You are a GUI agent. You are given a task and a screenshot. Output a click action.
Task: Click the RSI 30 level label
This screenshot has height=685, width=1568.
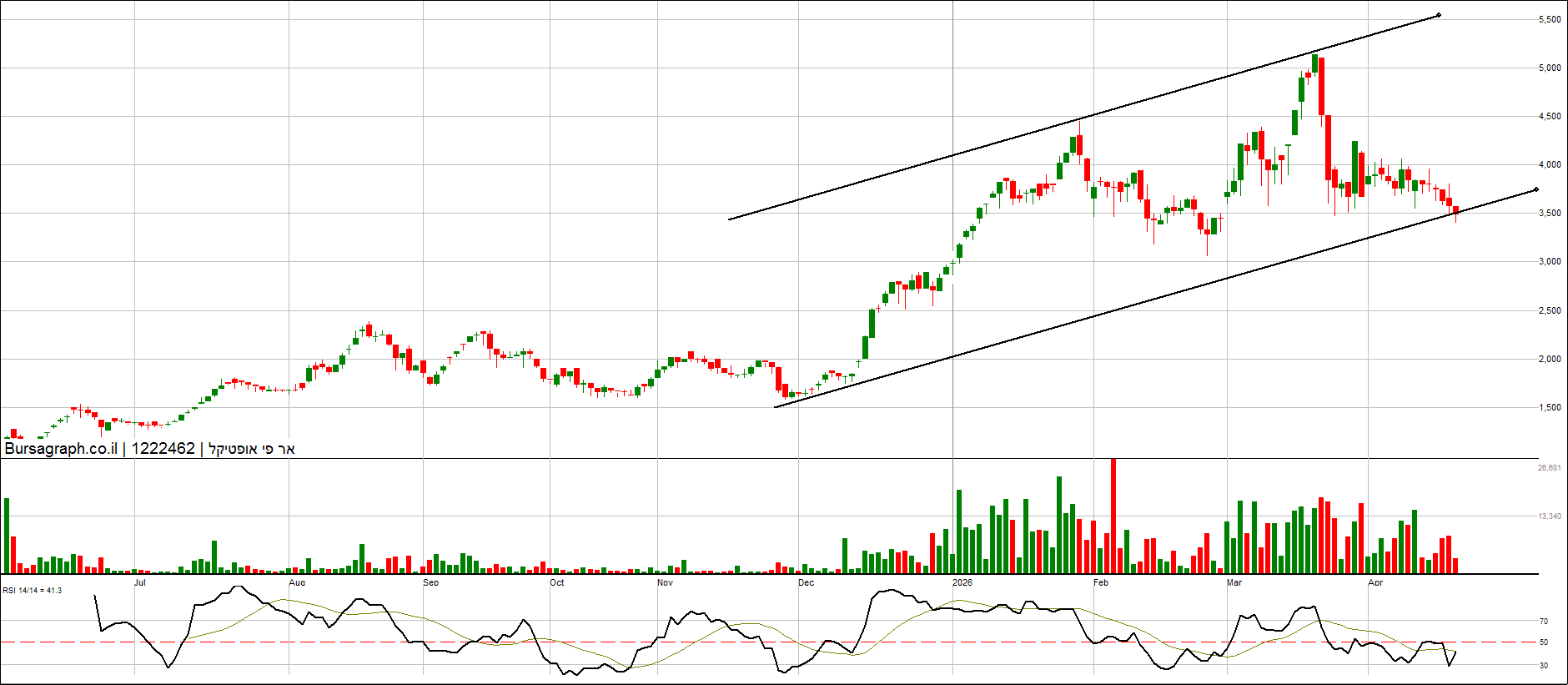coord(1544,666)
